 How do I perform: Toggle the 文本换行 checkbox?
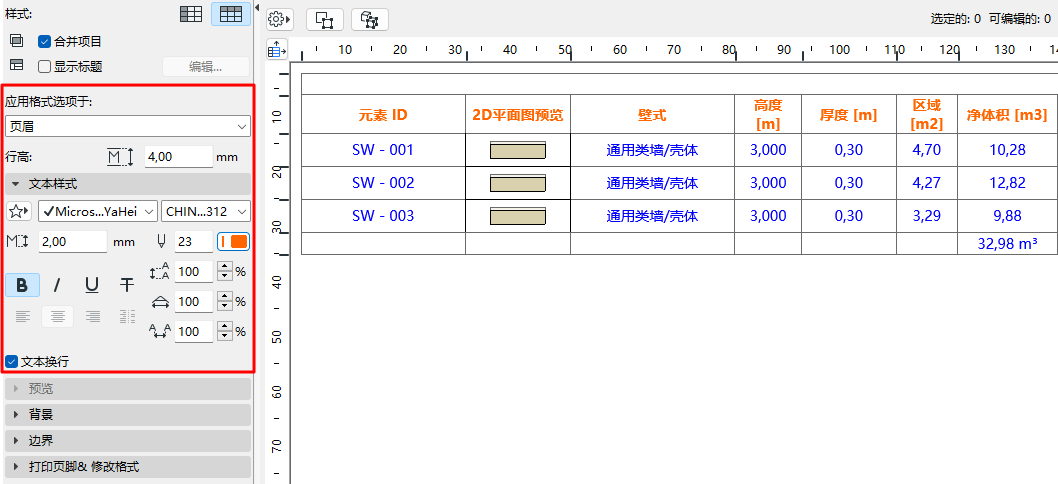coord(11,362)
